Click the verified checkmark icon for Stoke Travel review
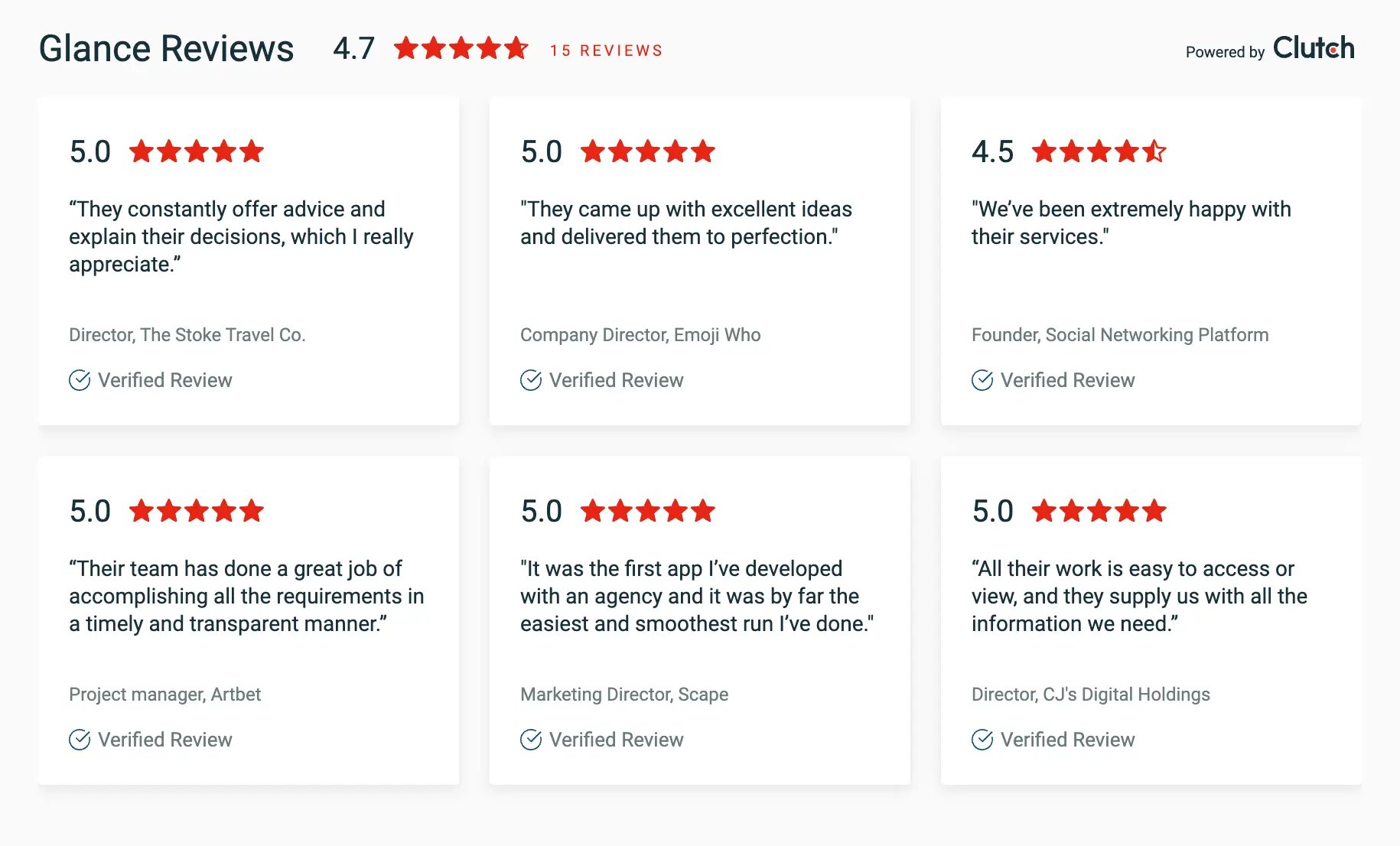 tap(80, 380)
